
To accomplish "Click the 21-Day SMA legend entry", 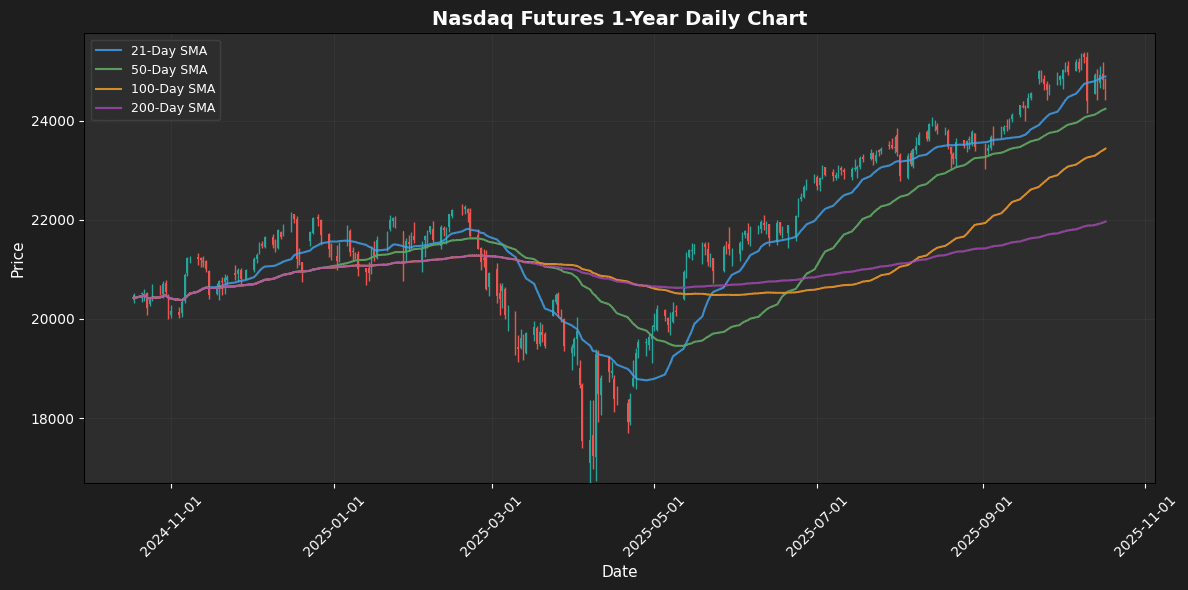I will pyautogui.click(x=169, y=51).
